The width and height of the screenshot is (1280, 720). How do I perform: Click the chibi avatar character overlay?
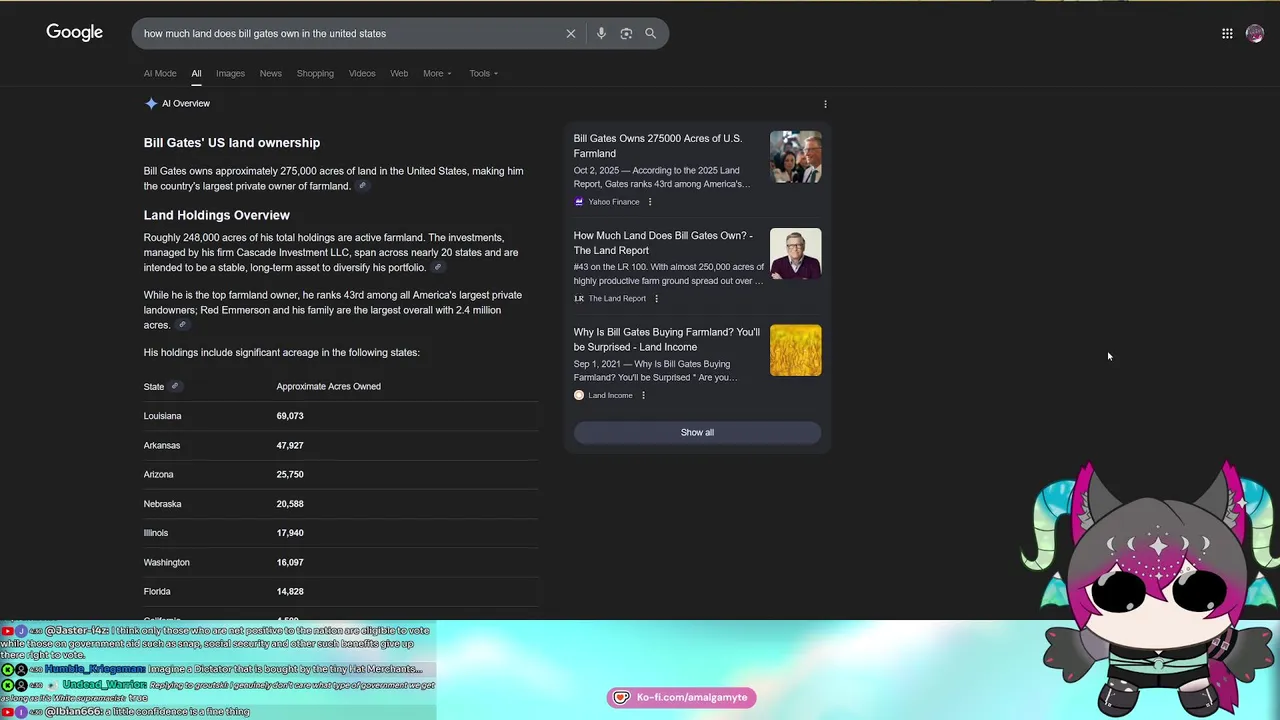1150,590
